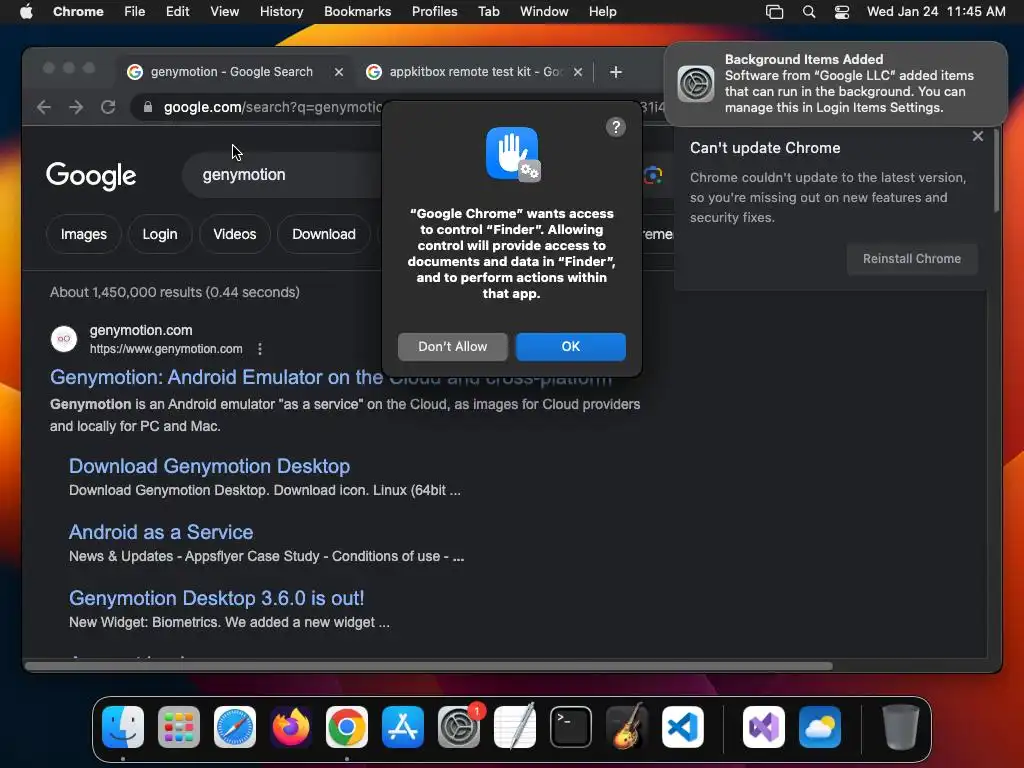
Task: Click Don't Allow in the permission dialog
Action: (453, 347)
